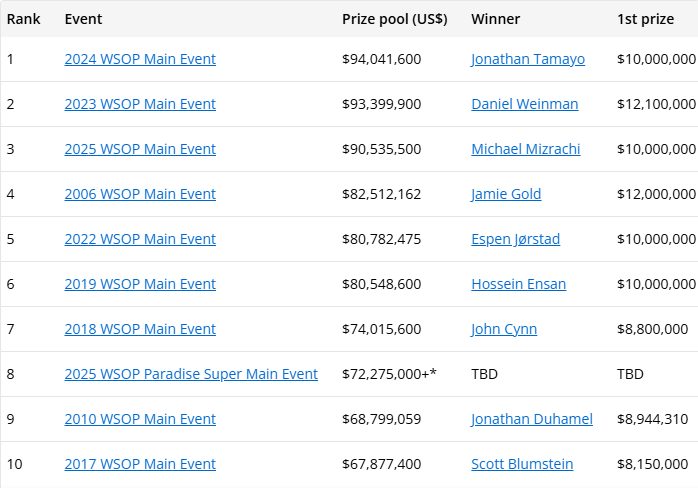Click the Jamie Gold winner link
The image size is (698, 488).
[506, 194]
